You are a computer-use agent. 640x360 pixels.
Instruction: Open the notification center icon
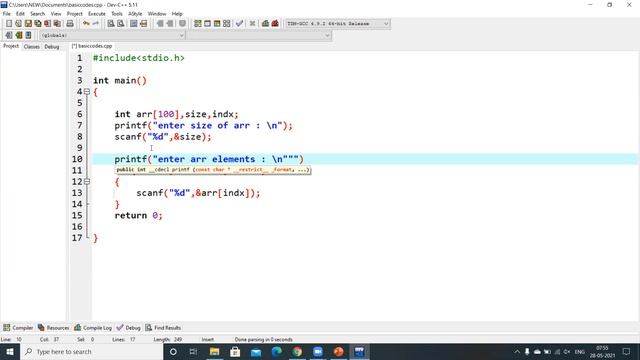(627, 351)
